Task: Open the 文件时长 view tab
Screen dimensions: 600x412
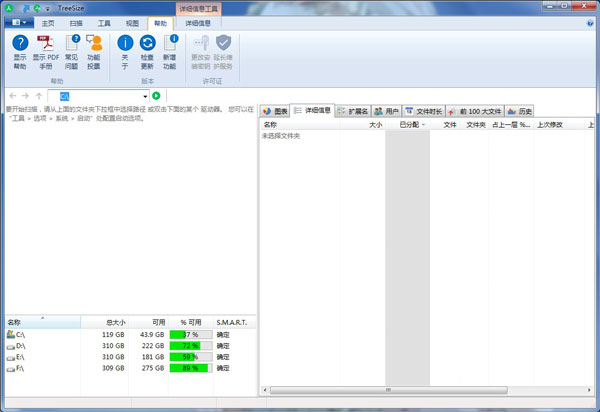Action: pyautogui.click(x=424, y=111)
